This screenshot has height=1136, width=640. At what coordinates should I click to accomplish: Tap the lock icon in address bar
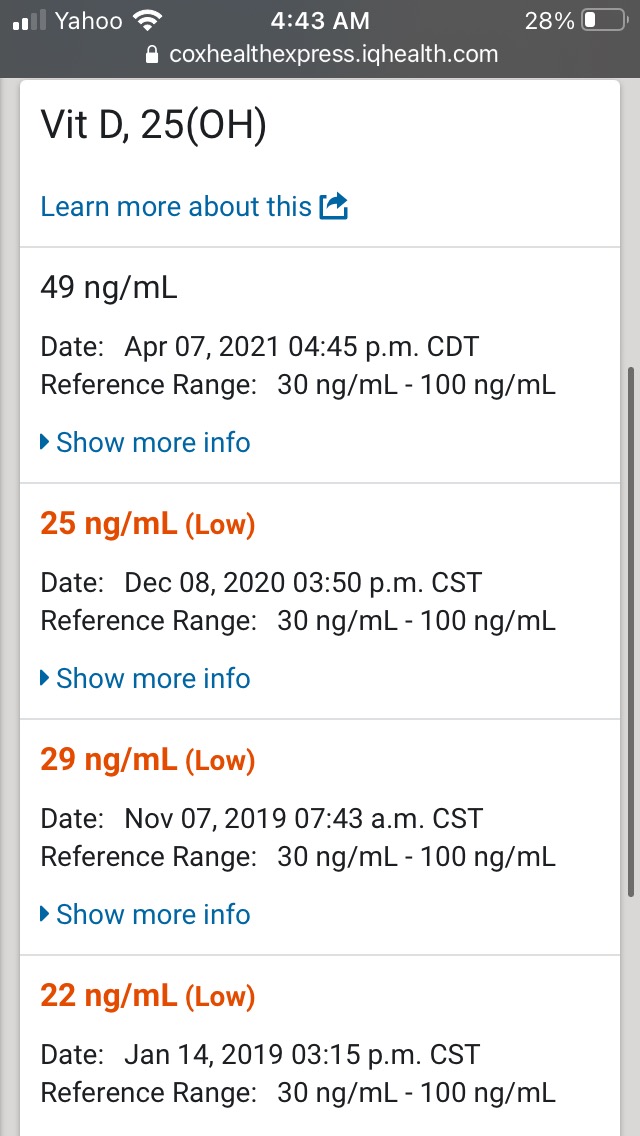point(152,55)
